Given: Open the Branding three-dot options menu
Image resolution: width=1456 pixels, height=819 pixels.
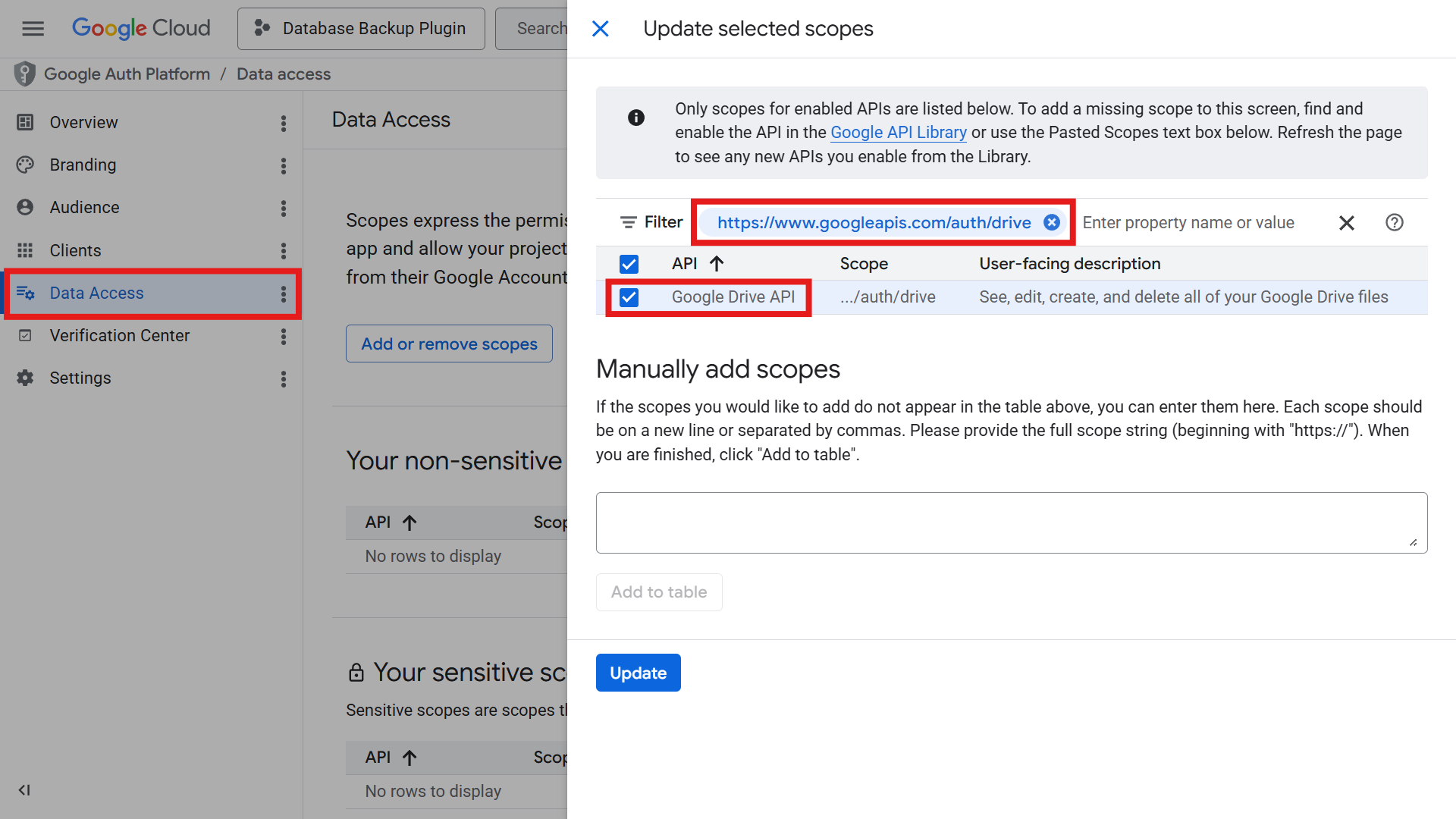Looking at the screenshot, I should coord(284,166).
